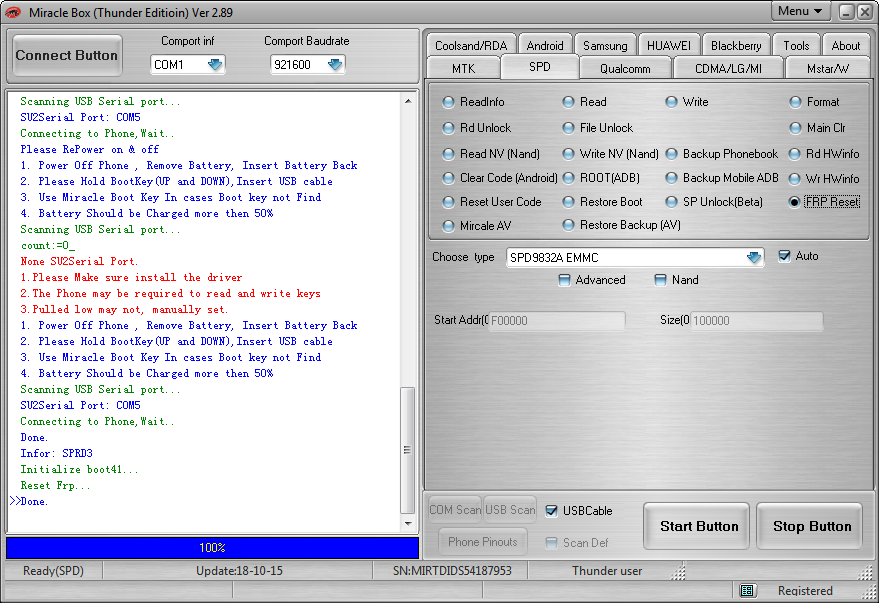Enable the Nand checkbox
This screenshot has width=879, height=603.
tap(660, 280)
